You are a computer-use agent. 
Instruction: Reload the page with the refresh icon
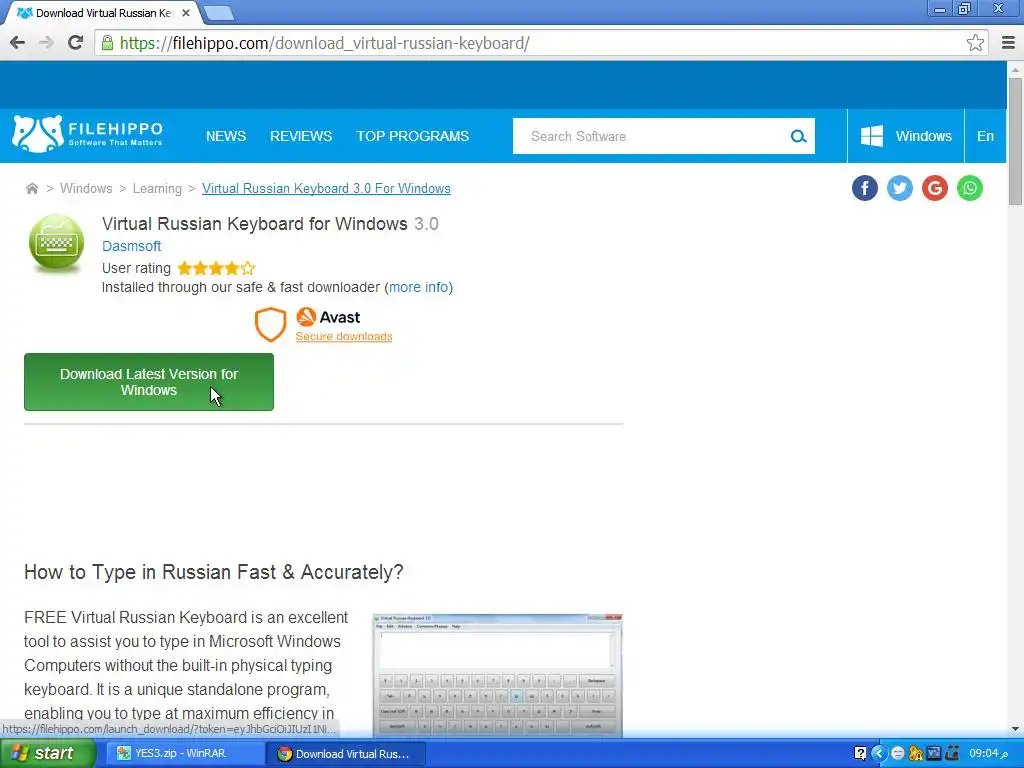(x=76, y=43)
